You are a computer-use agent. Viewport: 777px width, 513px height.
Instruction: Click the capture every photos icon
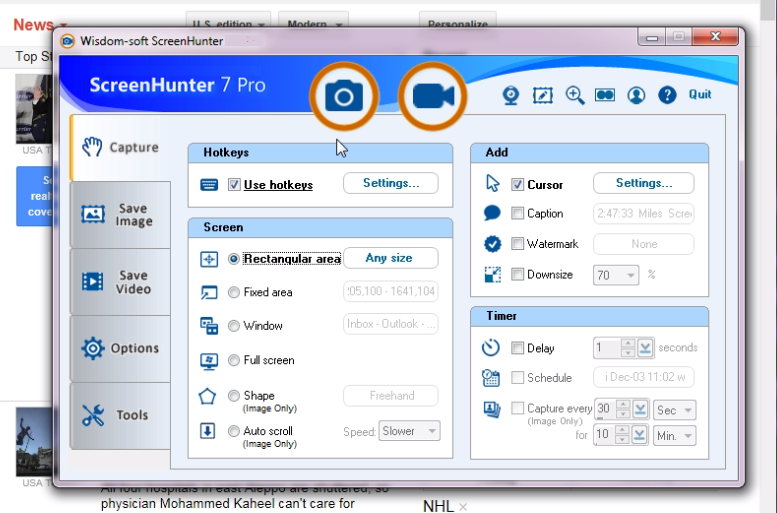(x=492, y=409)
